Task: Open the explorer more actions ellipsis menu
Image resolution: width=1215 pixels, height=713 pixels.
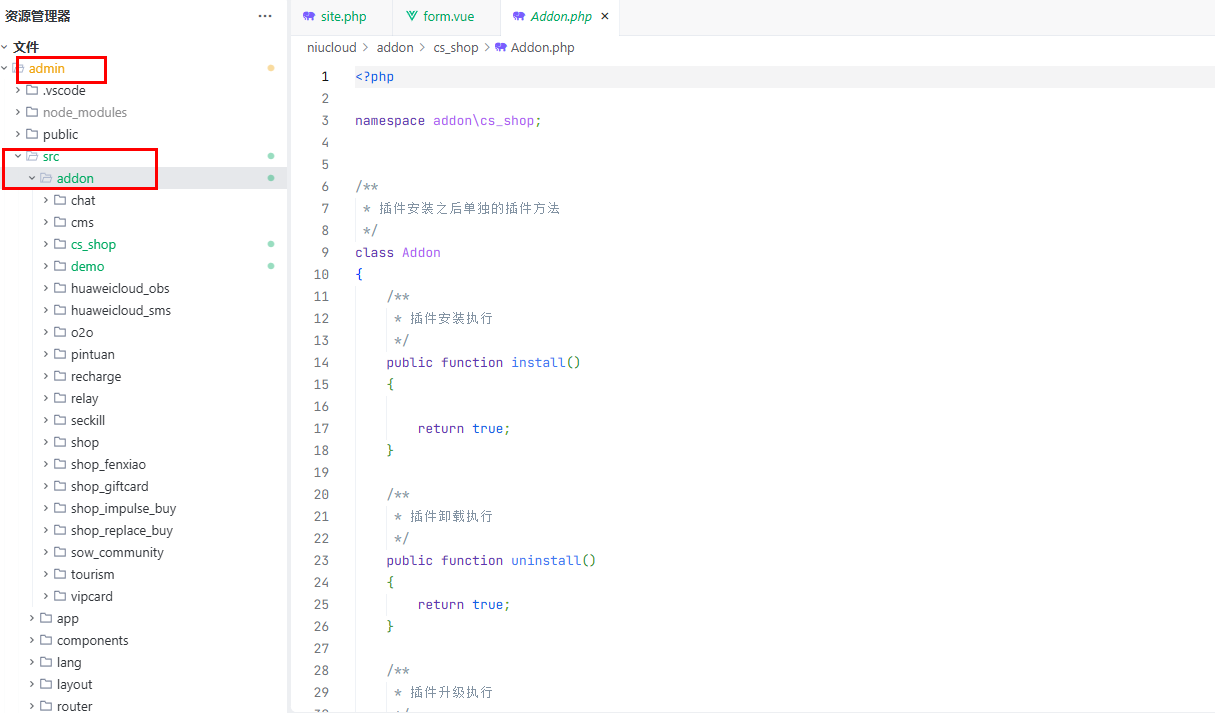Action: coord(265,16)
